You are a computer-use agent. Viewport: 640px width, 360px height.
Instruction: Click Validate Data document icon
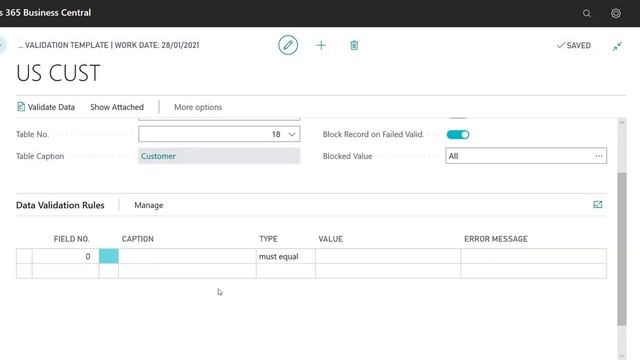click(21, 107)
